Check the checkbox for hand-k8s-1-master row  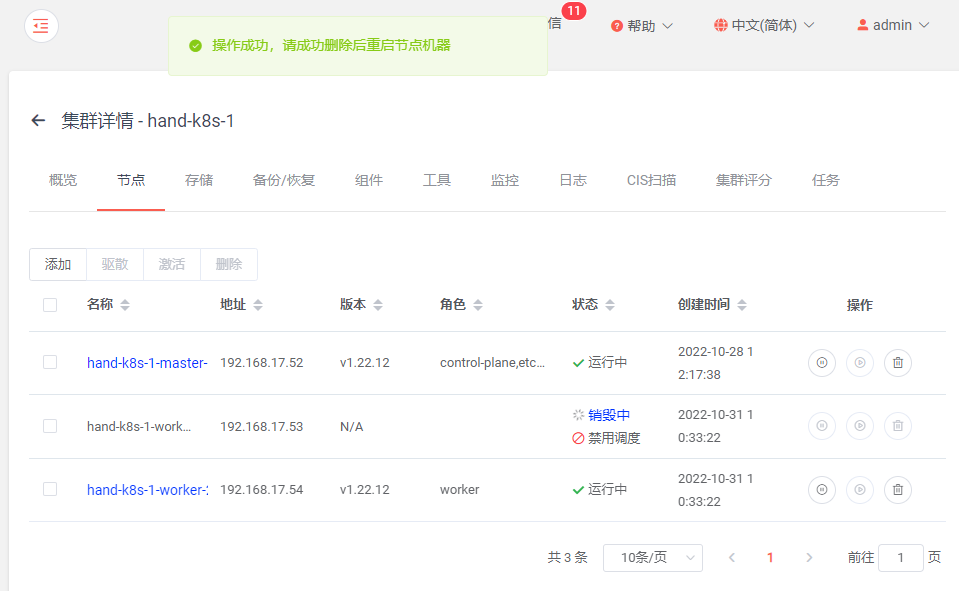50,363
